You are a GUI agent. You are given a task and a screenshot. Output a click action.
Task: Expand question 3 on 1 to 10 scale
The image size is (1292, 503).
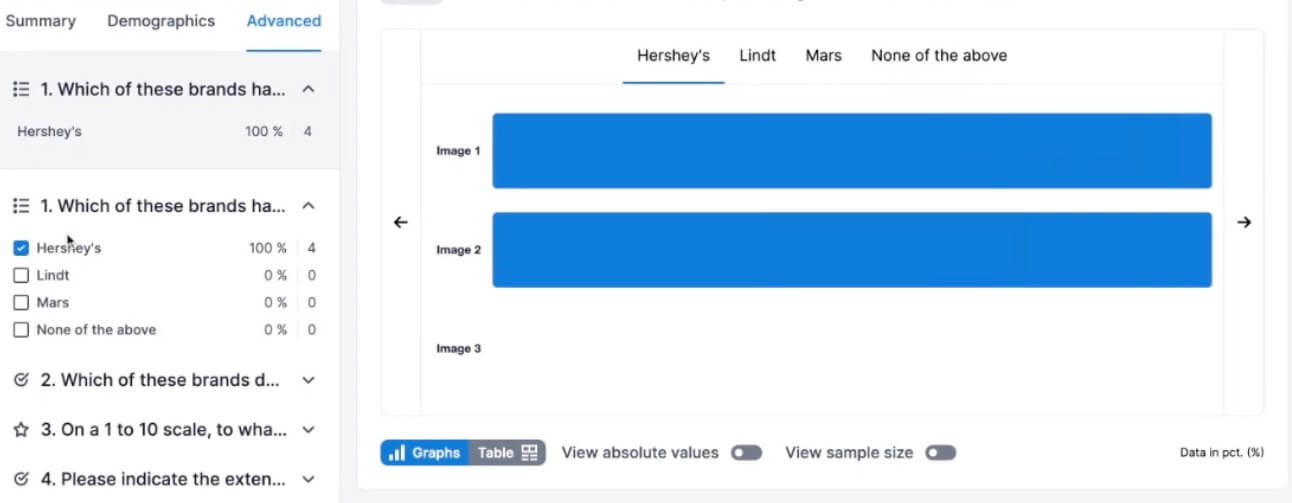[x=308, y=430]
